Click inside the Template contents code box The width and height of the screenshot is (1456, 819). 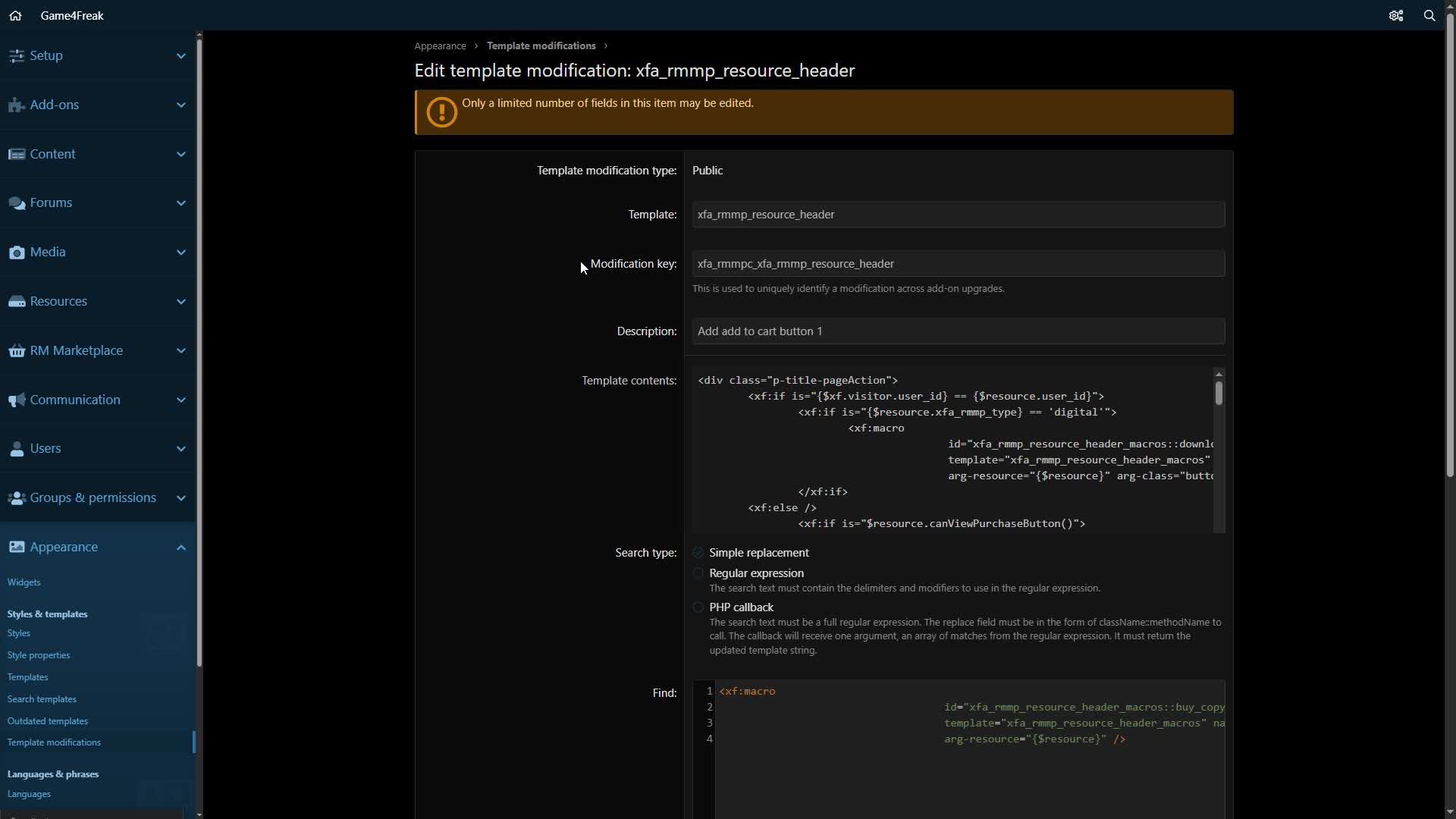[x=952, y=451]
